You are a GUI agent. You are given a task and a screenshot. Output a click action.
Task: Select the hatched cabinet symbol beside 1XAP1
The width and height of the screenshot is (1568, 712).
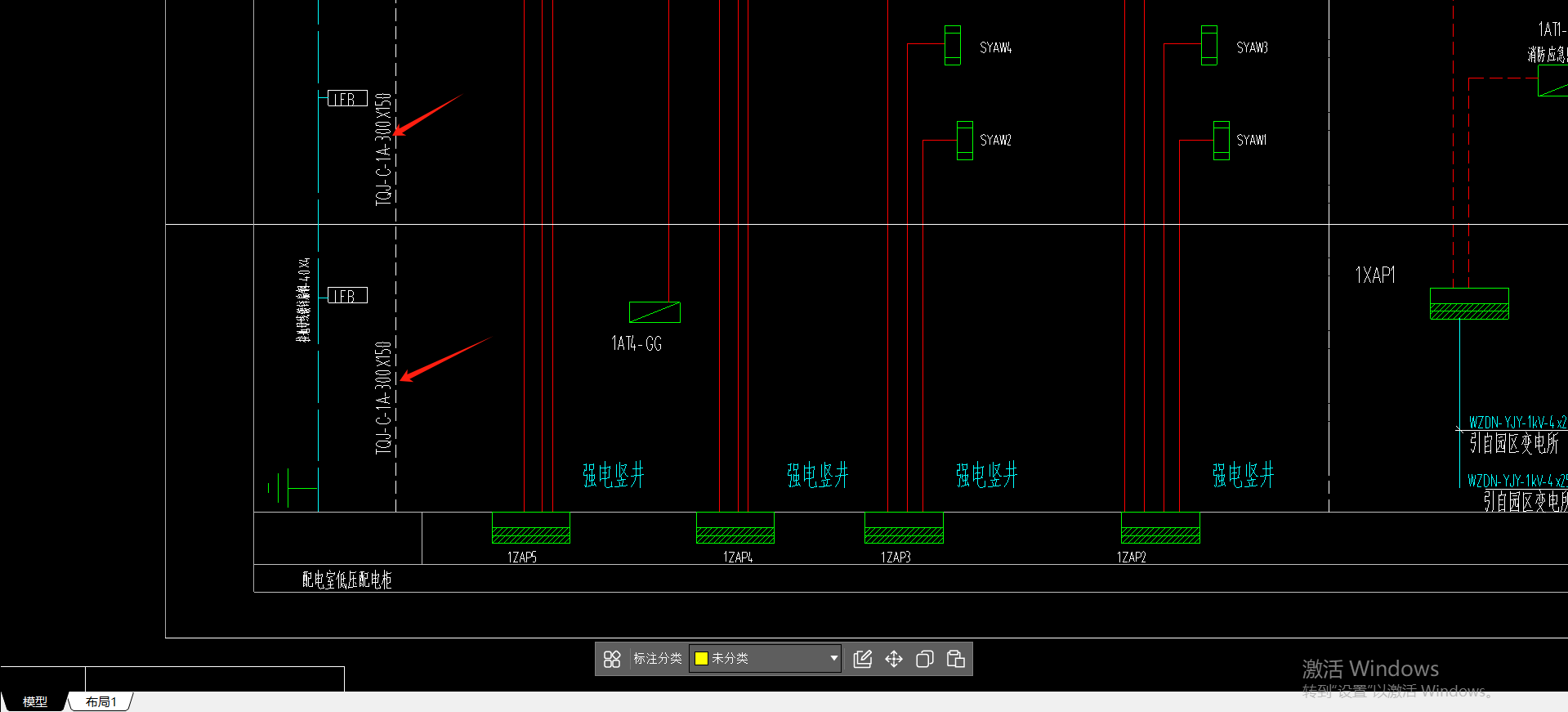1469,304
